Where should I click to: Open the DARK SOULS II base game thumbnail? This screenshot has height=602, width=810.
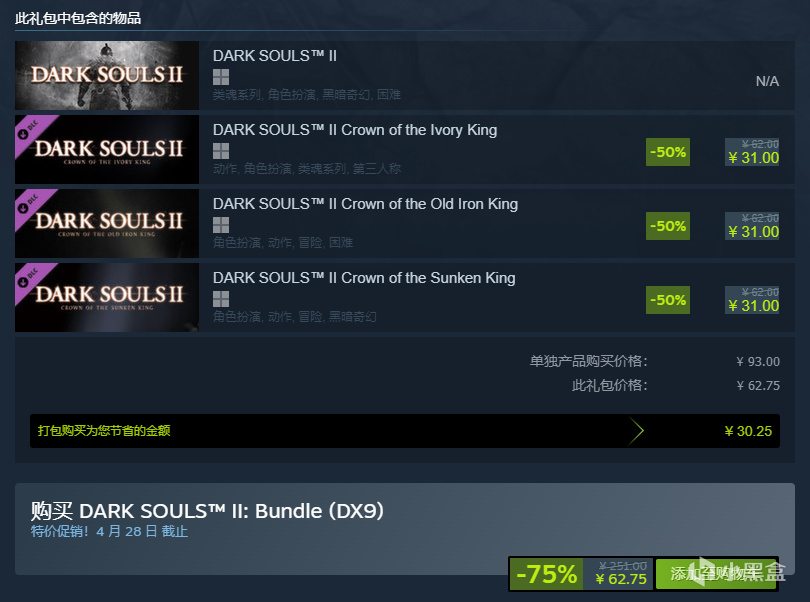tap(107, 75)
